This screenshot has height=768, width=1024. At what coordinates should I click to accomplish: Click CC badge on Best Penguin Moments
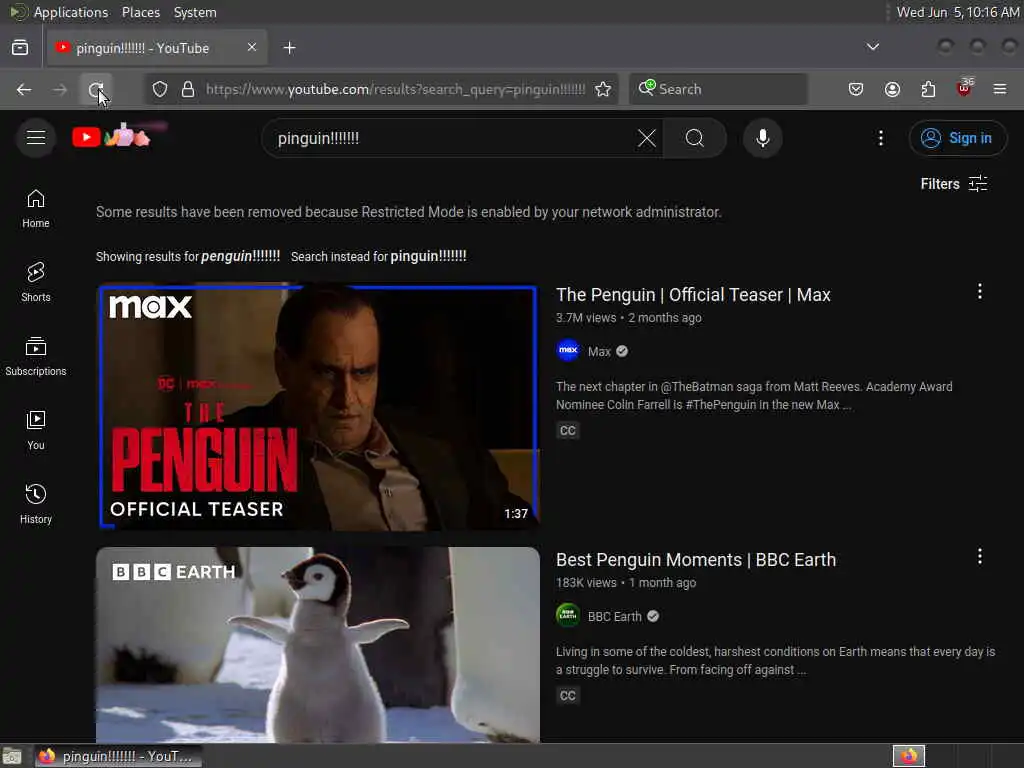(x=568, y=696)
